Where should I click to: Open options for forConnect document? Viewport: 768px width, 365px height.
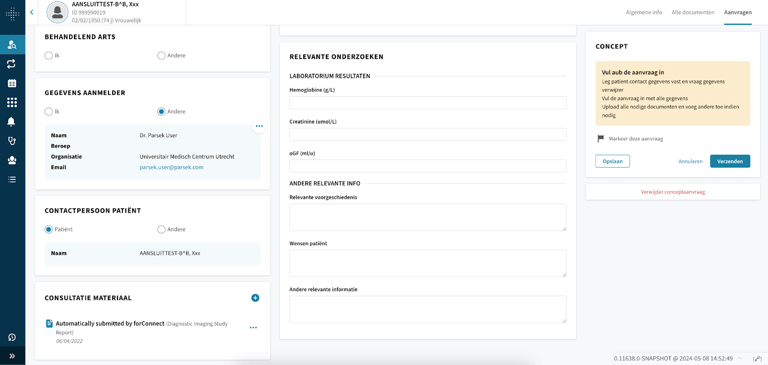coord(253,327)
